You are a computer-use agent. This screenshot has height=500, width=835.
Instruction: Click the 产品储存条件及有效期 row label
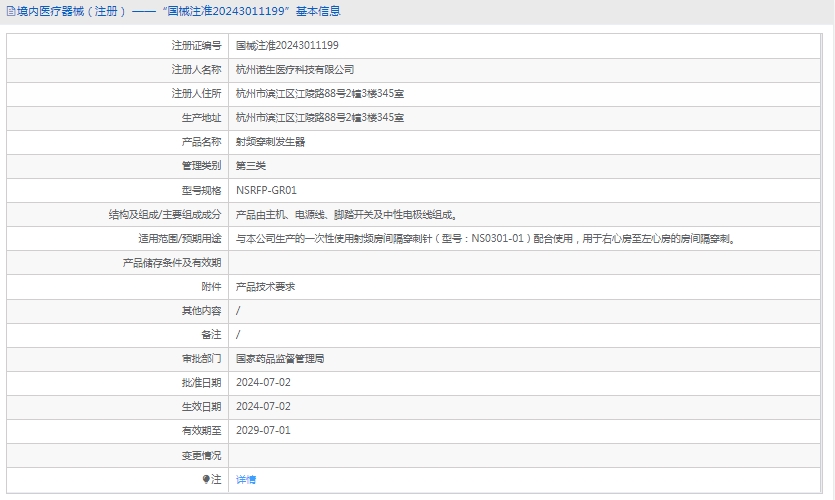point(172,263)
